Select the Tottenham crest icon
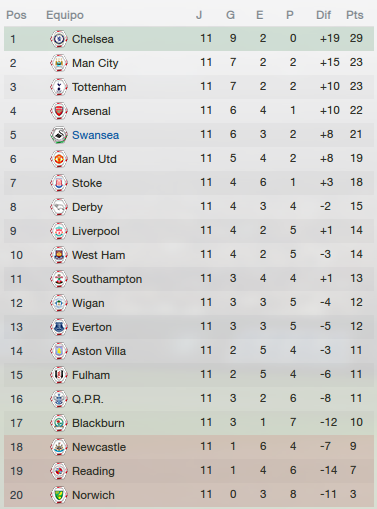This screenshot has width=377, height=509. 59,87
